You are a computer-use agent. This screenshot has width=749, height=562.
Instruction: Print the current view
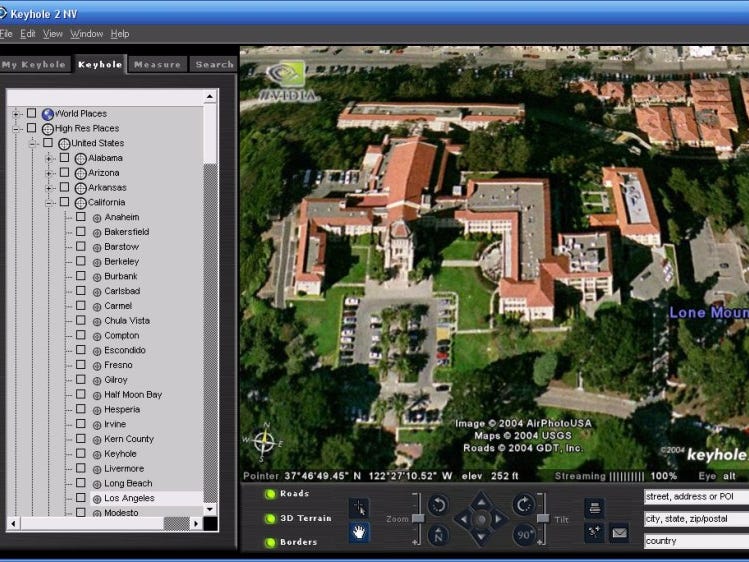tap(595, 508)
